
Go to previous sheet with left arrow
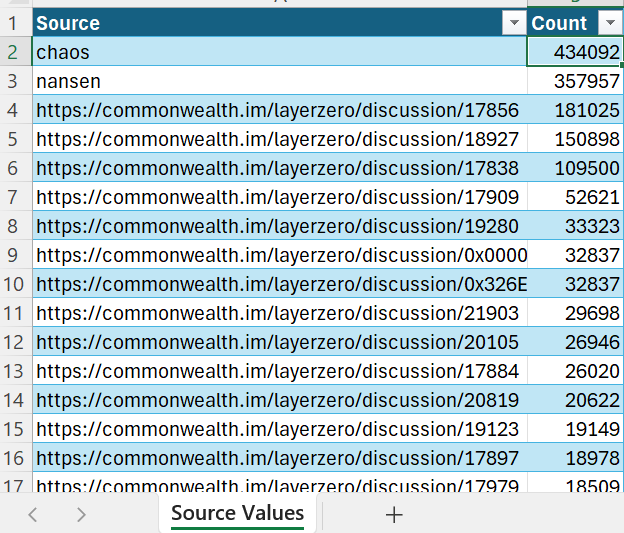pyautogui.click(x=33, y=514)
